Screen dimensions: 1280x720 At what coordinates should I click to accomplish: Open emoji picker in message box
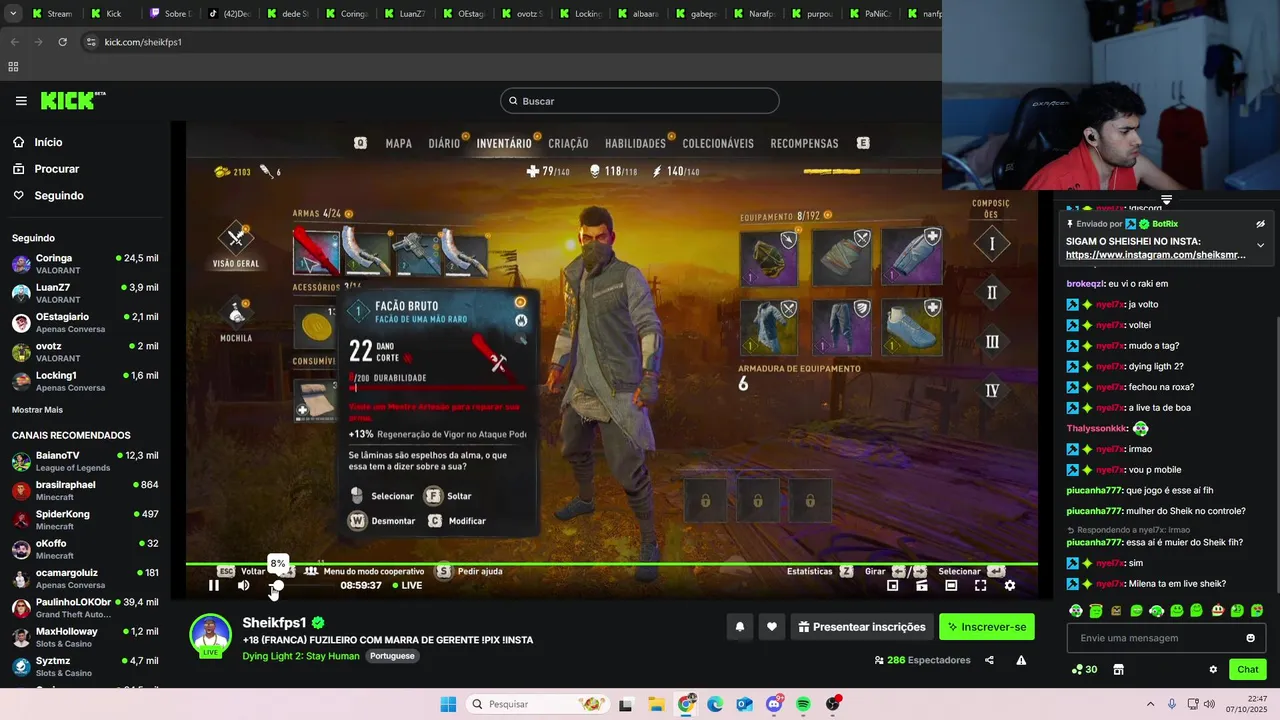(1250, 638)
